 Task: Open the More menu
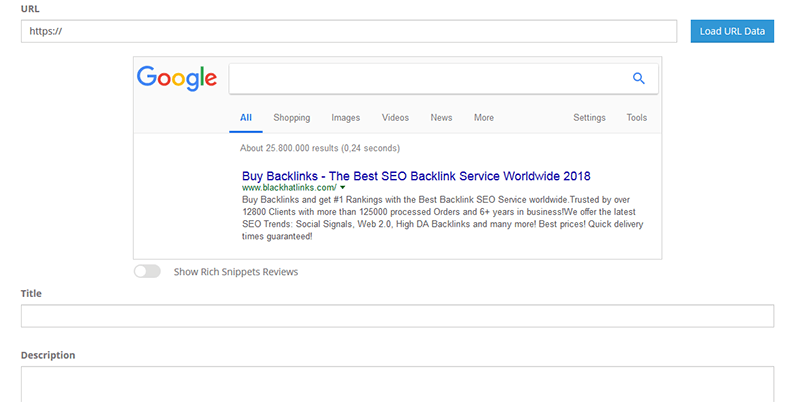(484, 117)
